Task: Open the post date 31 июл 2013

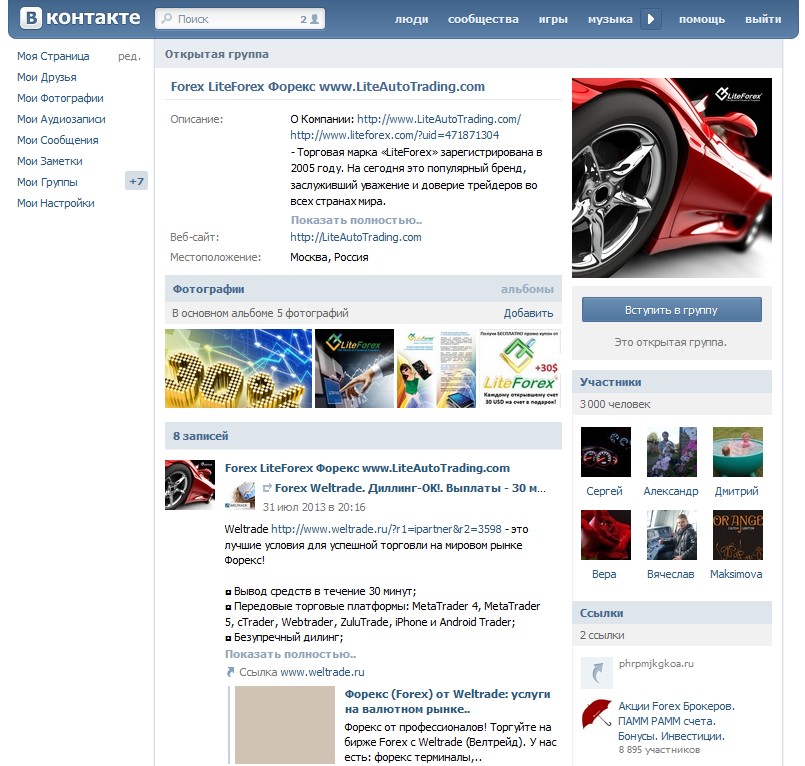Action: [314, 507]
